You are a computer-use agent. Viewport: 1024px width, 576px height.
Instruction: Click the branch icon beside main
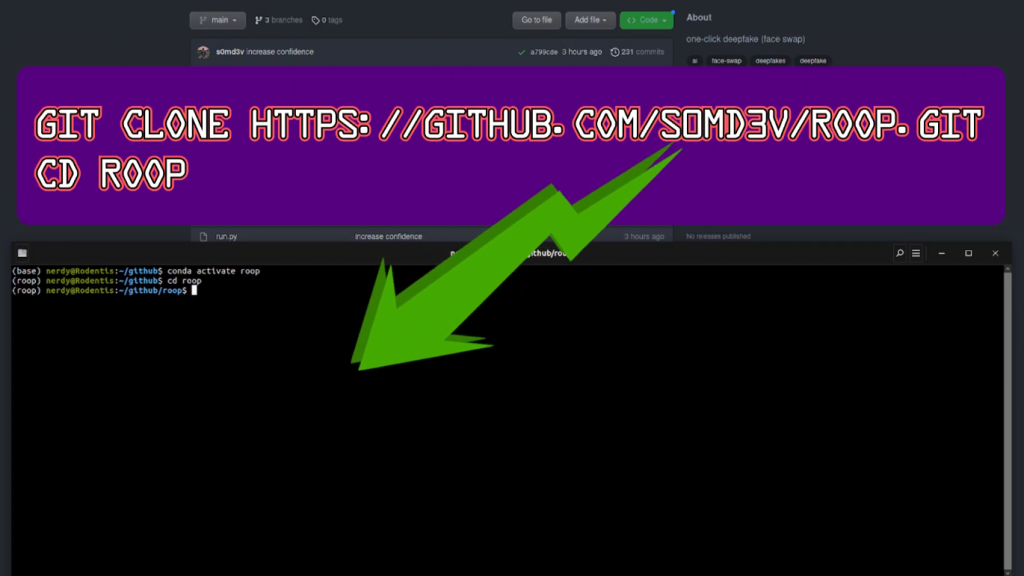(203, 20)
